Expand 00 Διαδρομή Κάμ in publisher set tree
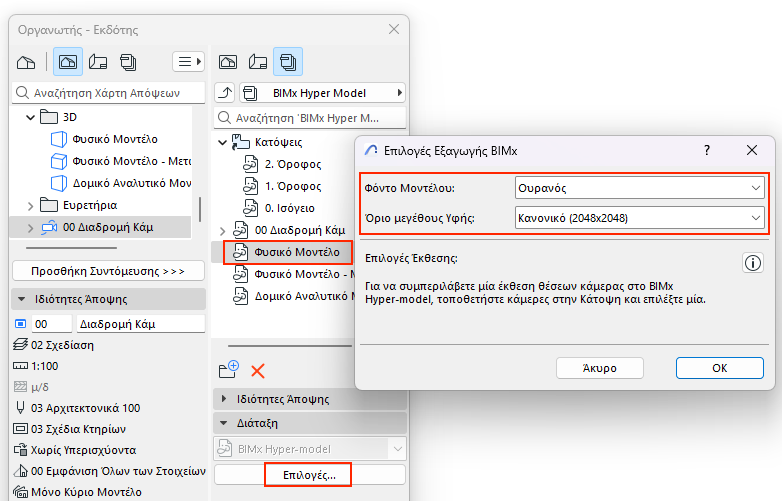Screen dimensions: 782x501 click(222, 231)
